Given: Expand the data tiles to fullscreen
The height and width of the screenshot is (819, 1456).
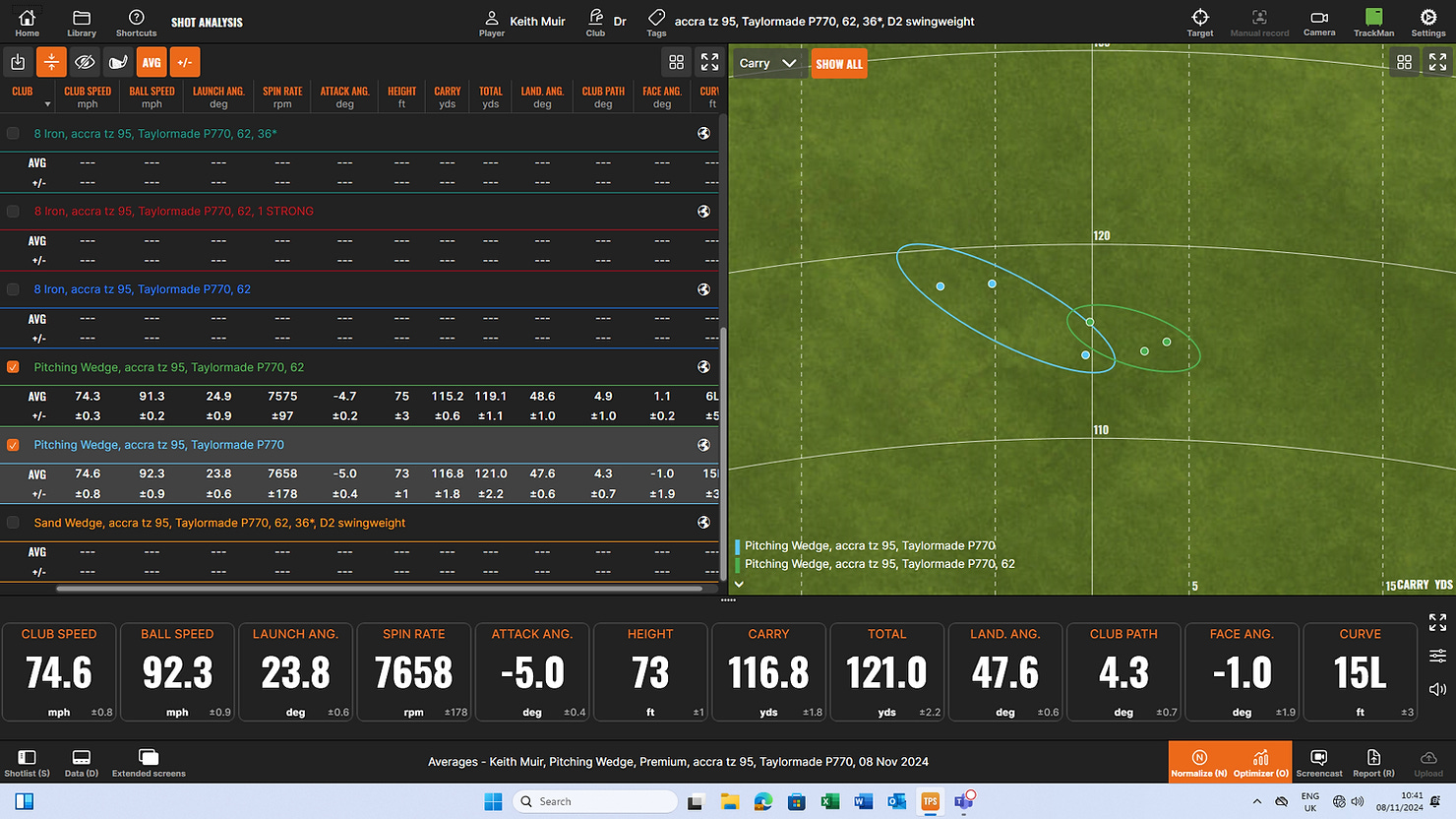Looking at the screenshot, I should click(x=1437, y=622).
